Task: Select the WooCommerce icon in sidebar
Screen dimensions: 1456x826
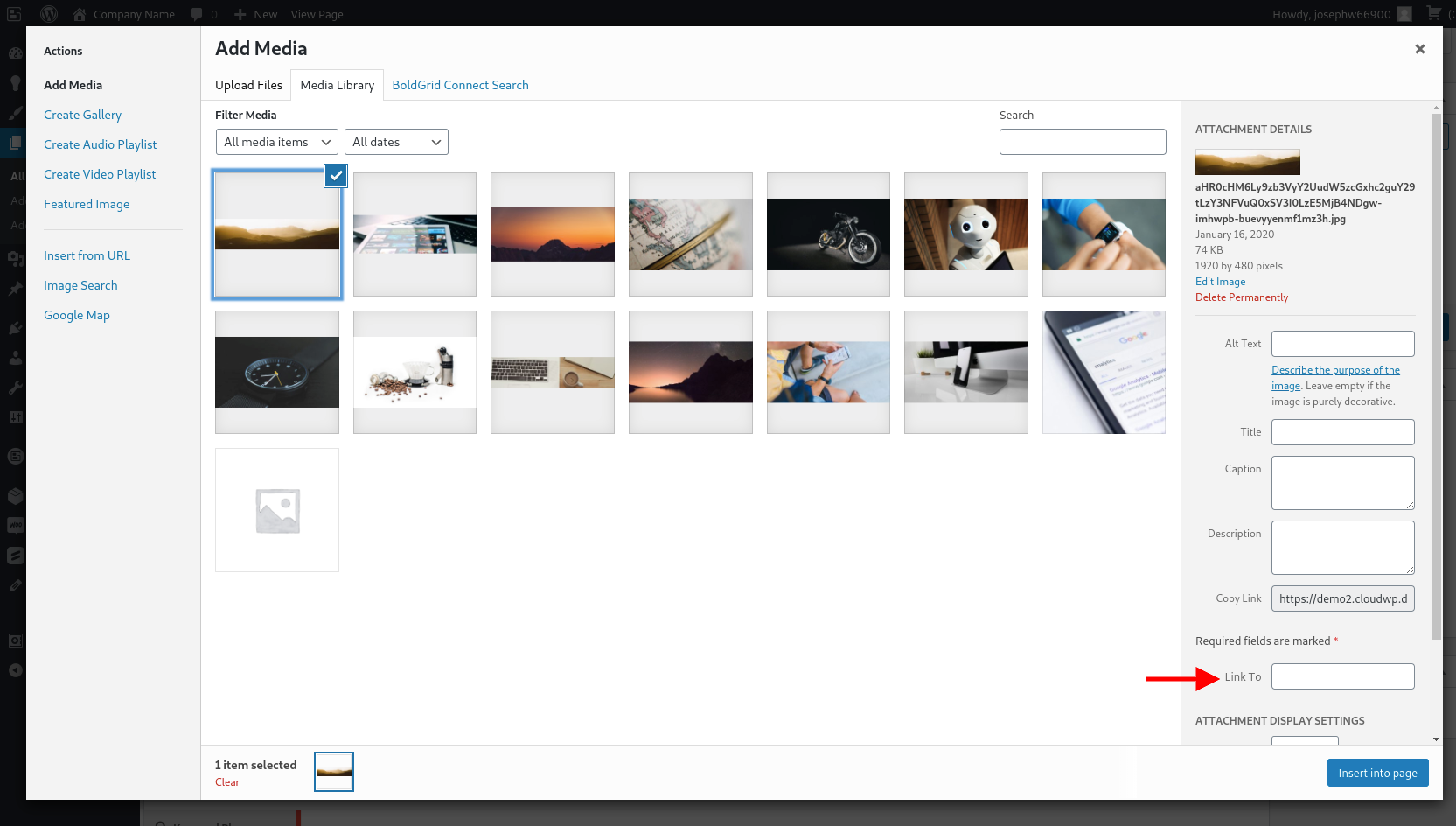Action: click(x=15, y=524)
